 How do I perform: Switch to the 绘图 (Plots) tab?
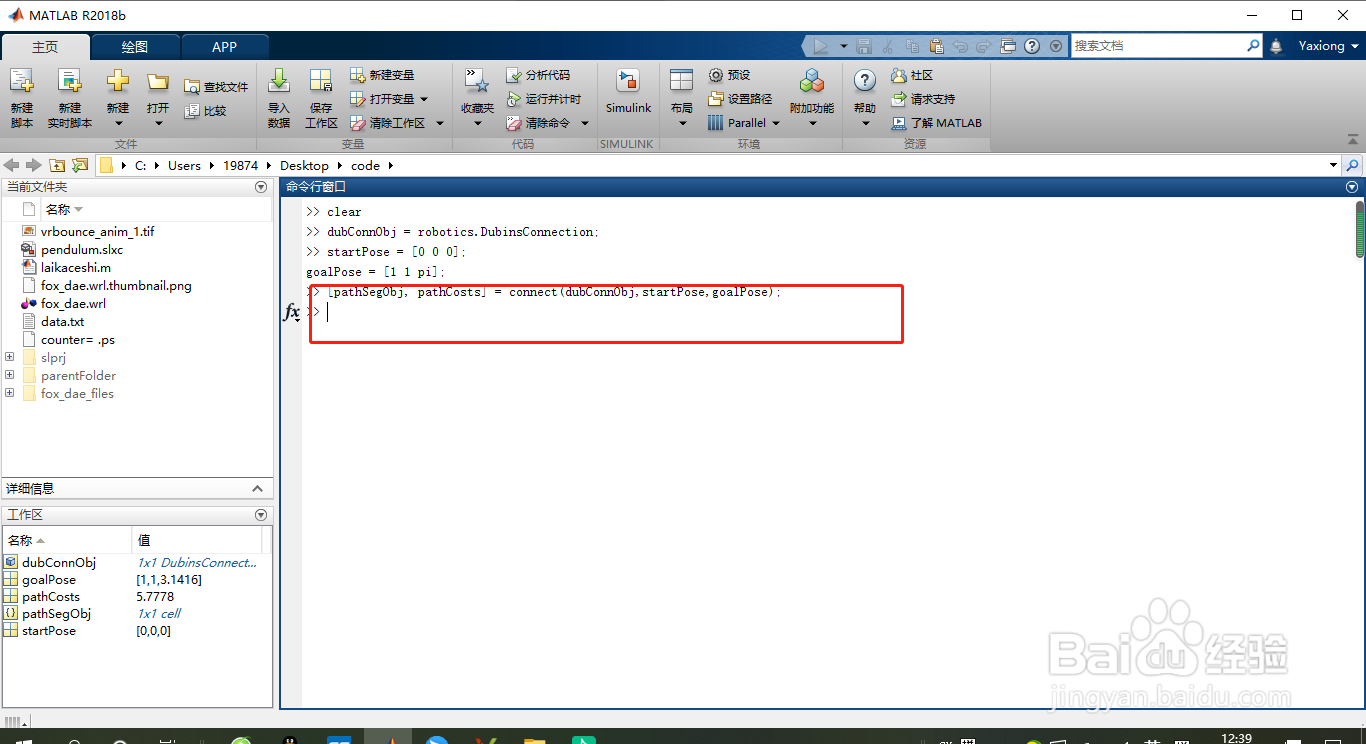(135, 47)
